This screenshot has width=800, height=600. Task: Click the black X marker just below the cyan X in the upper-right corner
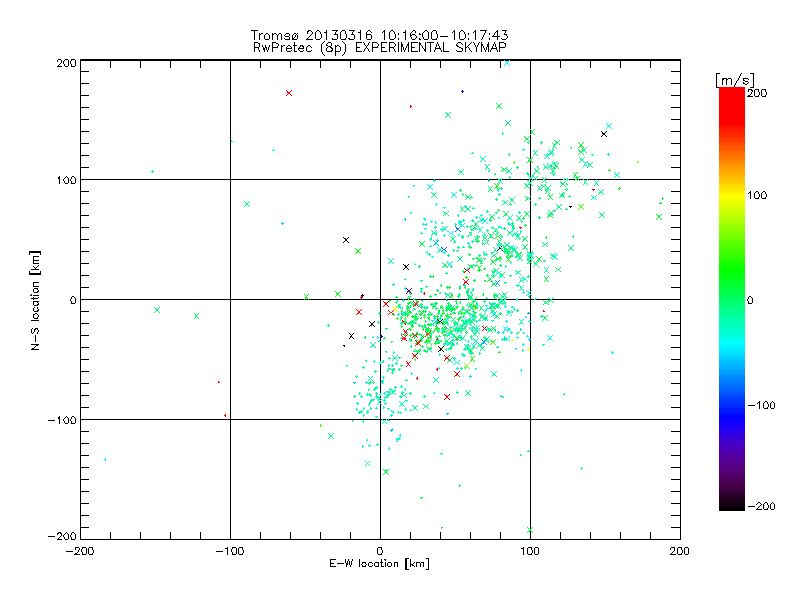click(604, 134)
